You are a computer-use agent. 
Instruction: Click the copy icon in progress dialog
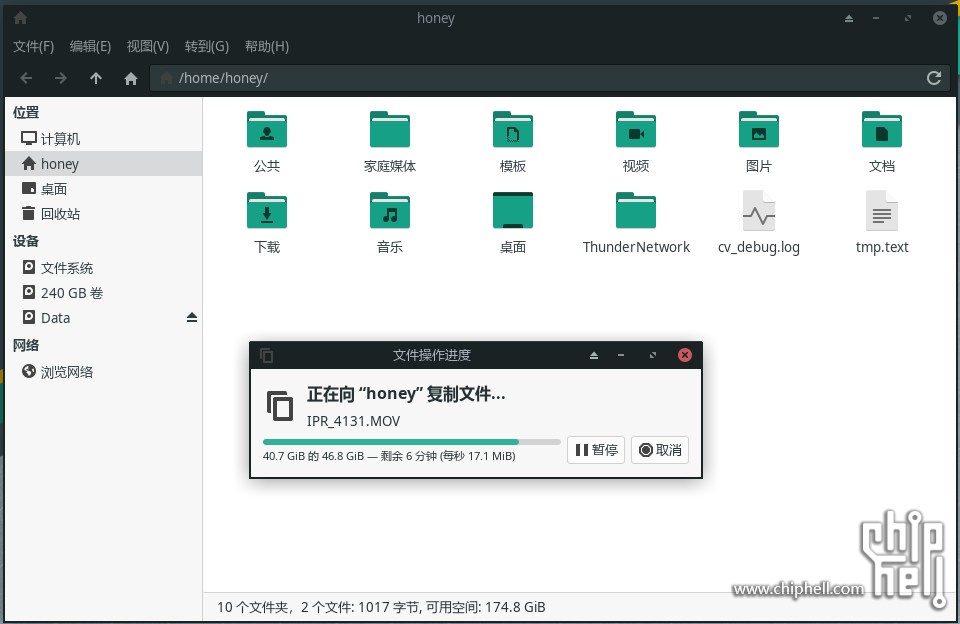pyautogui.click(x=280, y=405)
